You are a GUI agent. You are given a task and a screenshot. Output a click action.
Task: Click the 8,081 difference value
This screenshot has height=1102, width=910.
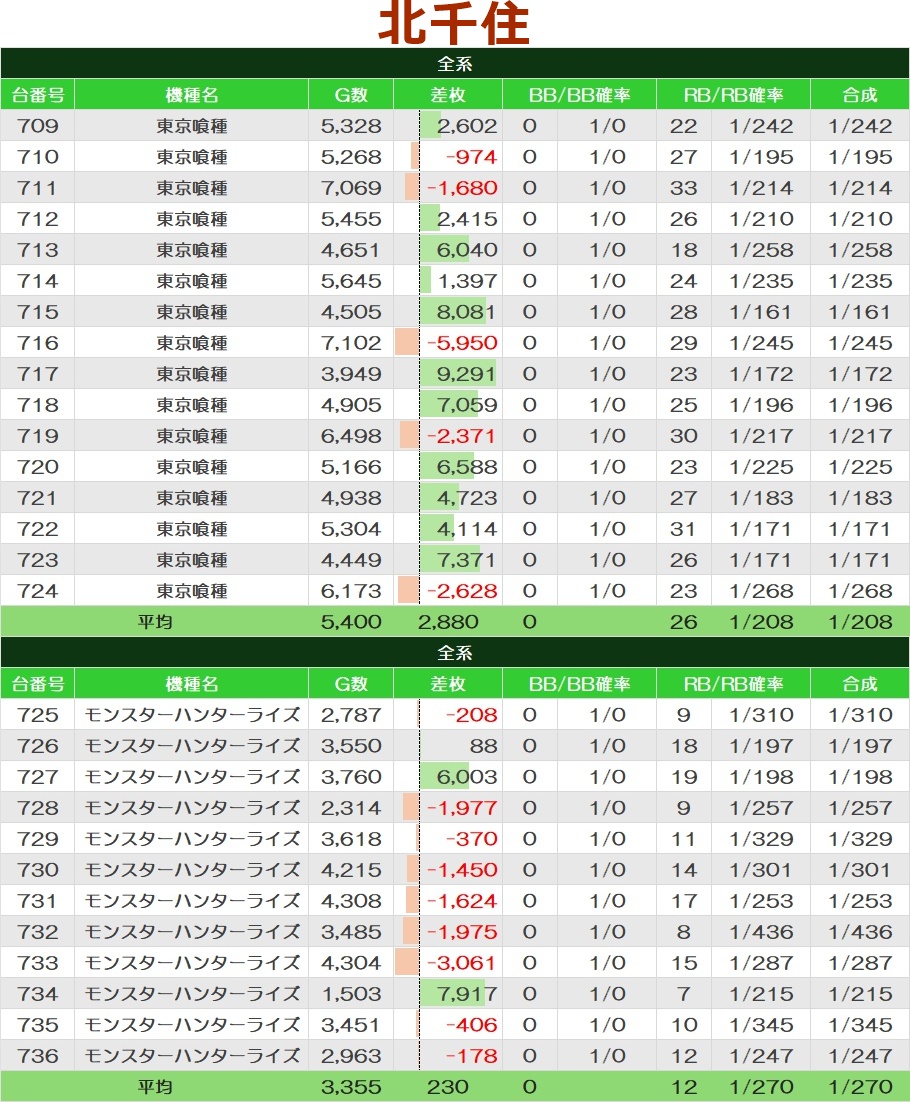(467, 311)
